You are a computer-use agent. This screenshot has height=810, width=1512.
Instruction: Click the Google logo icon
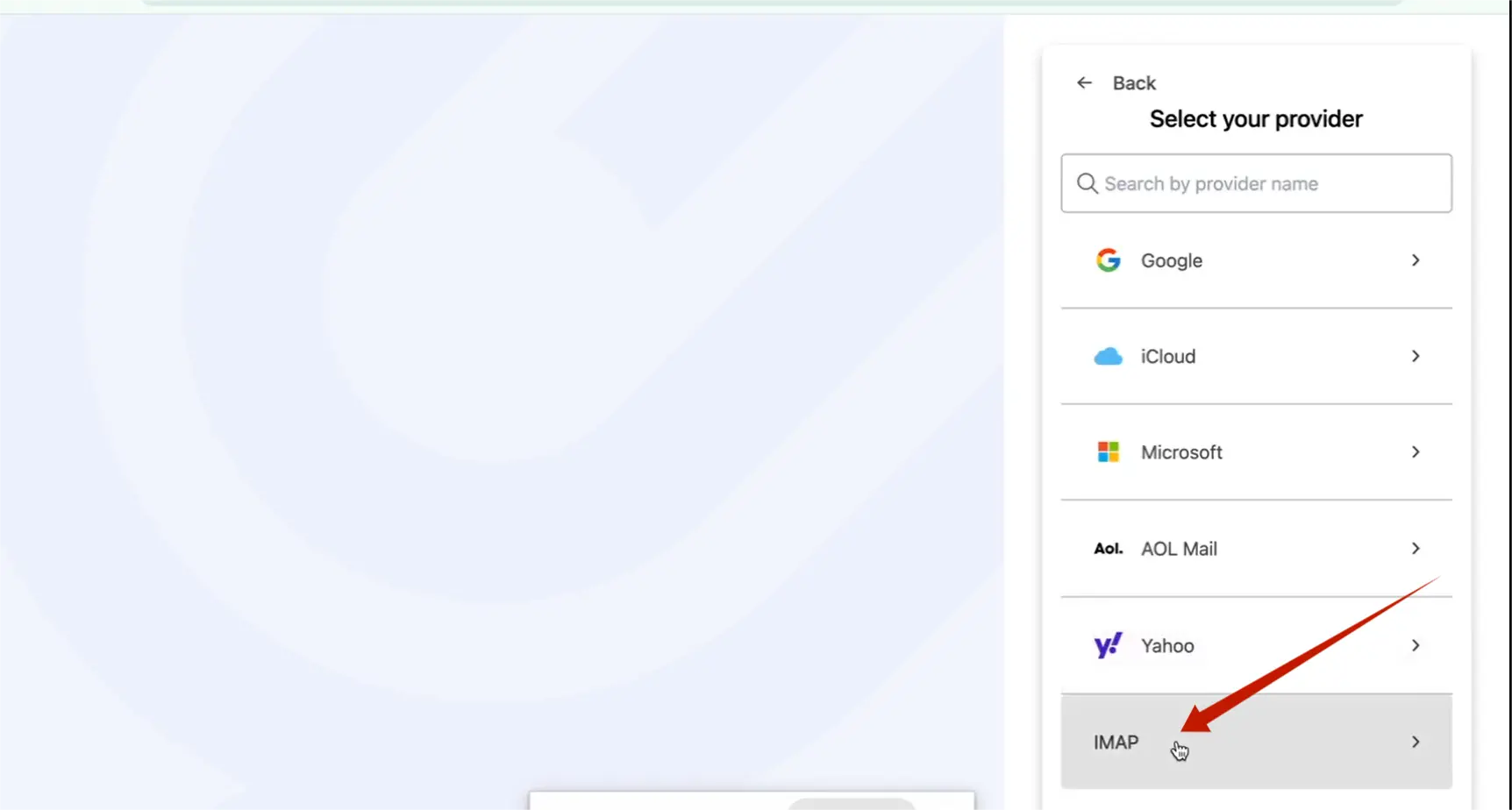pos(1108,260)
